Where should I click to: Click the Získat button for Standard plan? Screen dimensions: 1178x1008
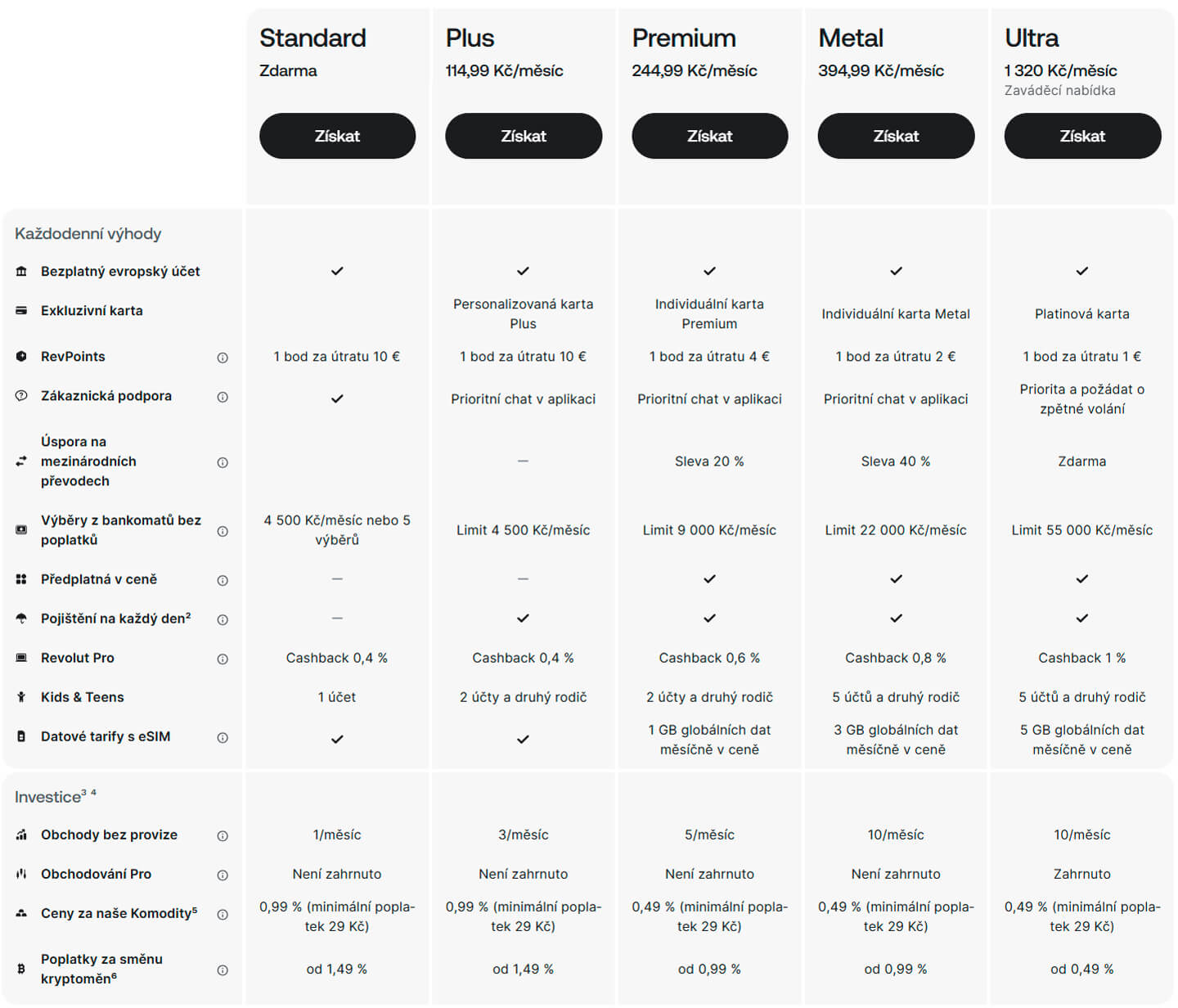(x=337, y=136)
